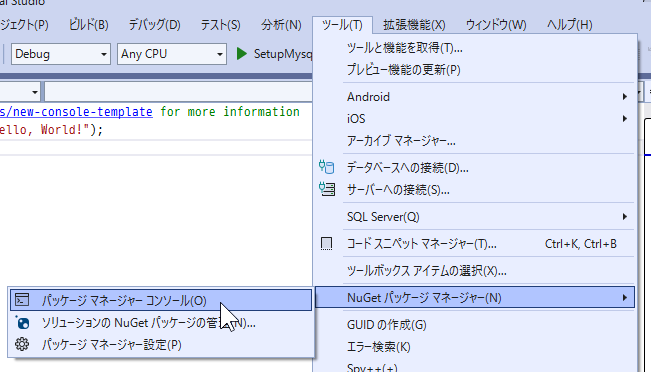
Task: Click the database connection plug icon
Action: tap(326, 167)
